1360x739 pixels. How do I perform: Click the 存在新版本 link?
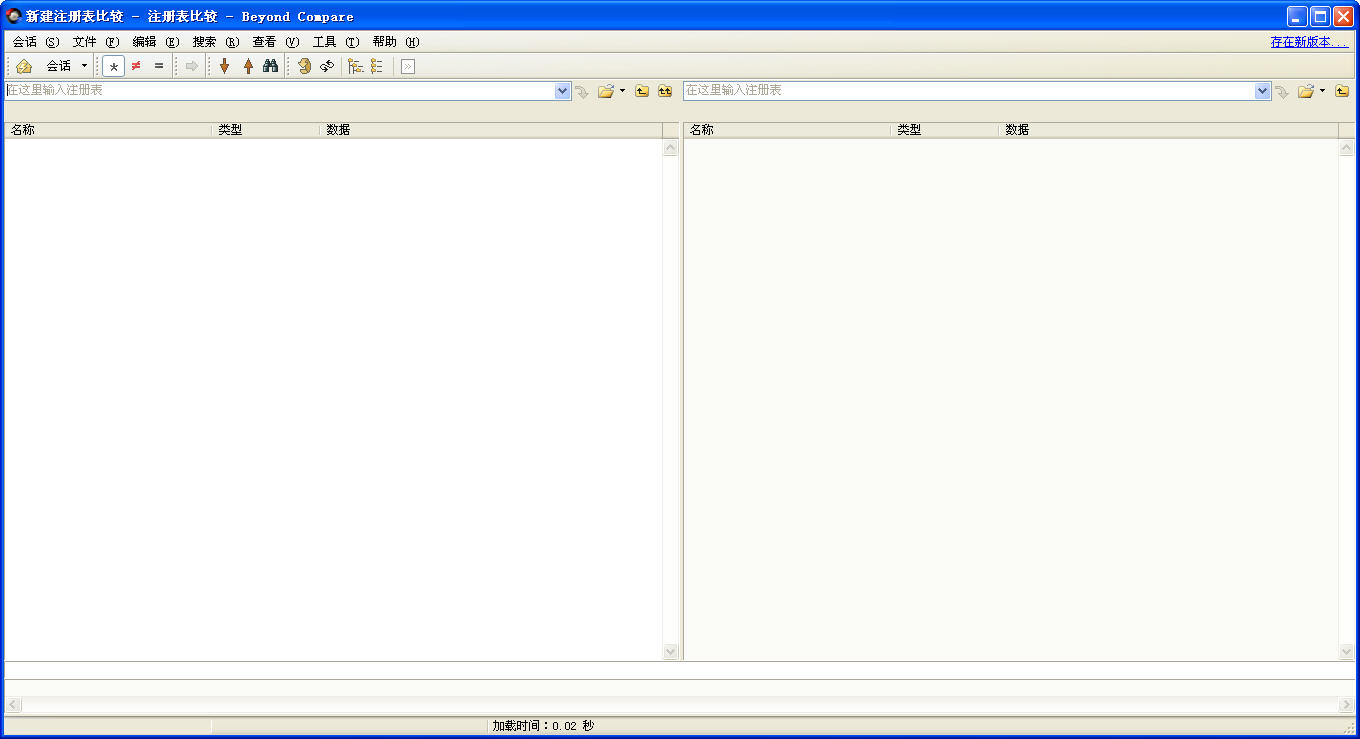tap(1308, 42)
